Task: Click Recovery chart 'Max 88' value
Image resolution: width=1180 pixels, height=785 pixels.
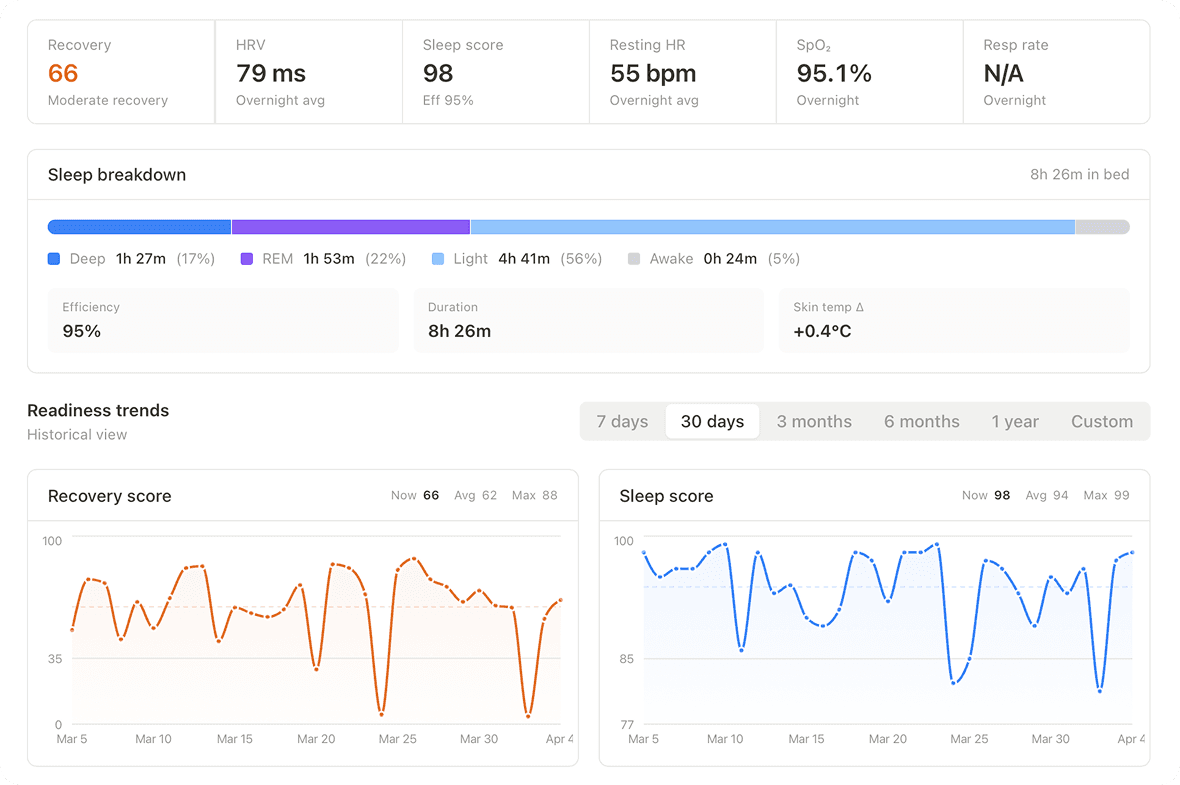Action: click(534, 495)
